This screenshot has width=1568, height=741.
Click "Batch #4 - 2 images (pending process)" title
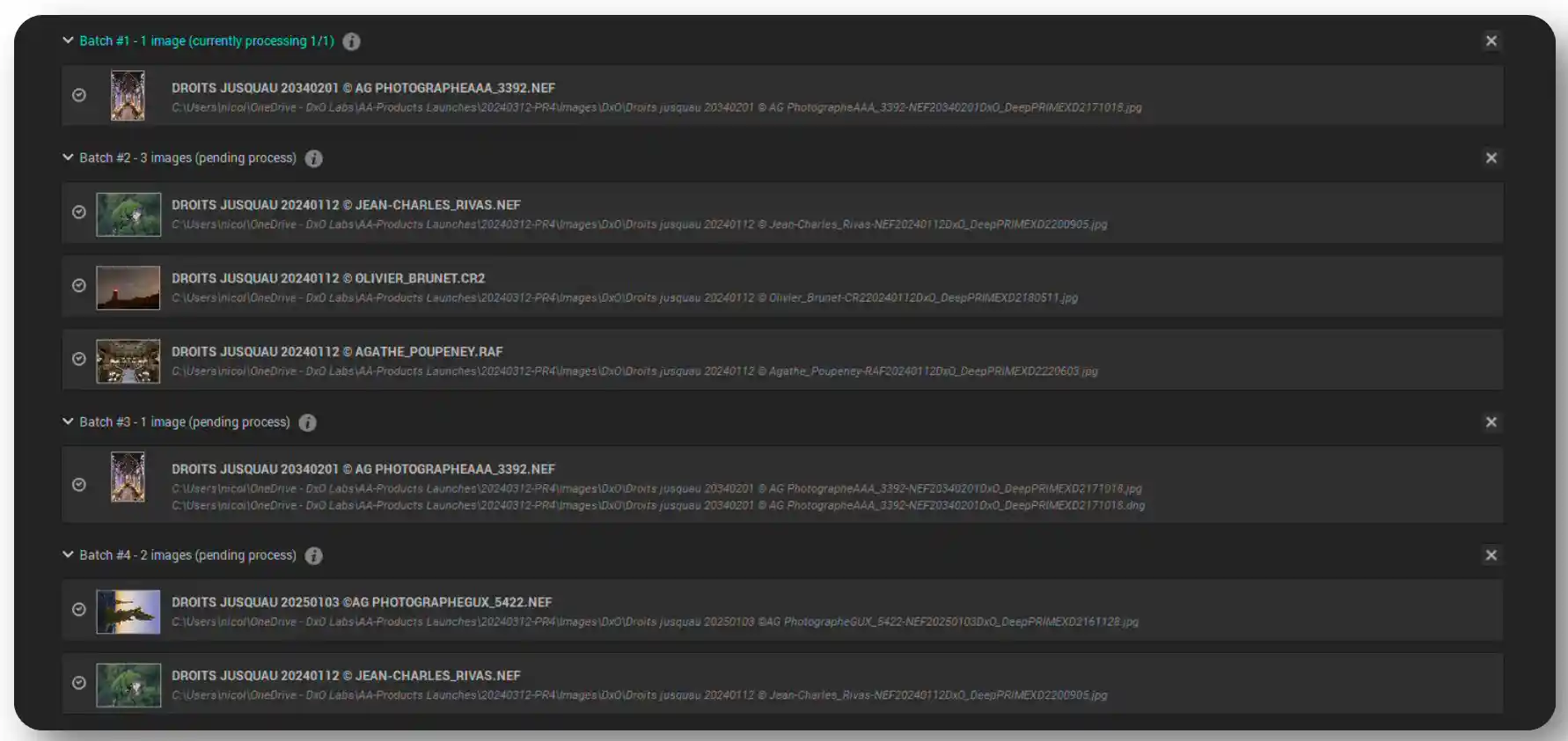tap(187, 554)
